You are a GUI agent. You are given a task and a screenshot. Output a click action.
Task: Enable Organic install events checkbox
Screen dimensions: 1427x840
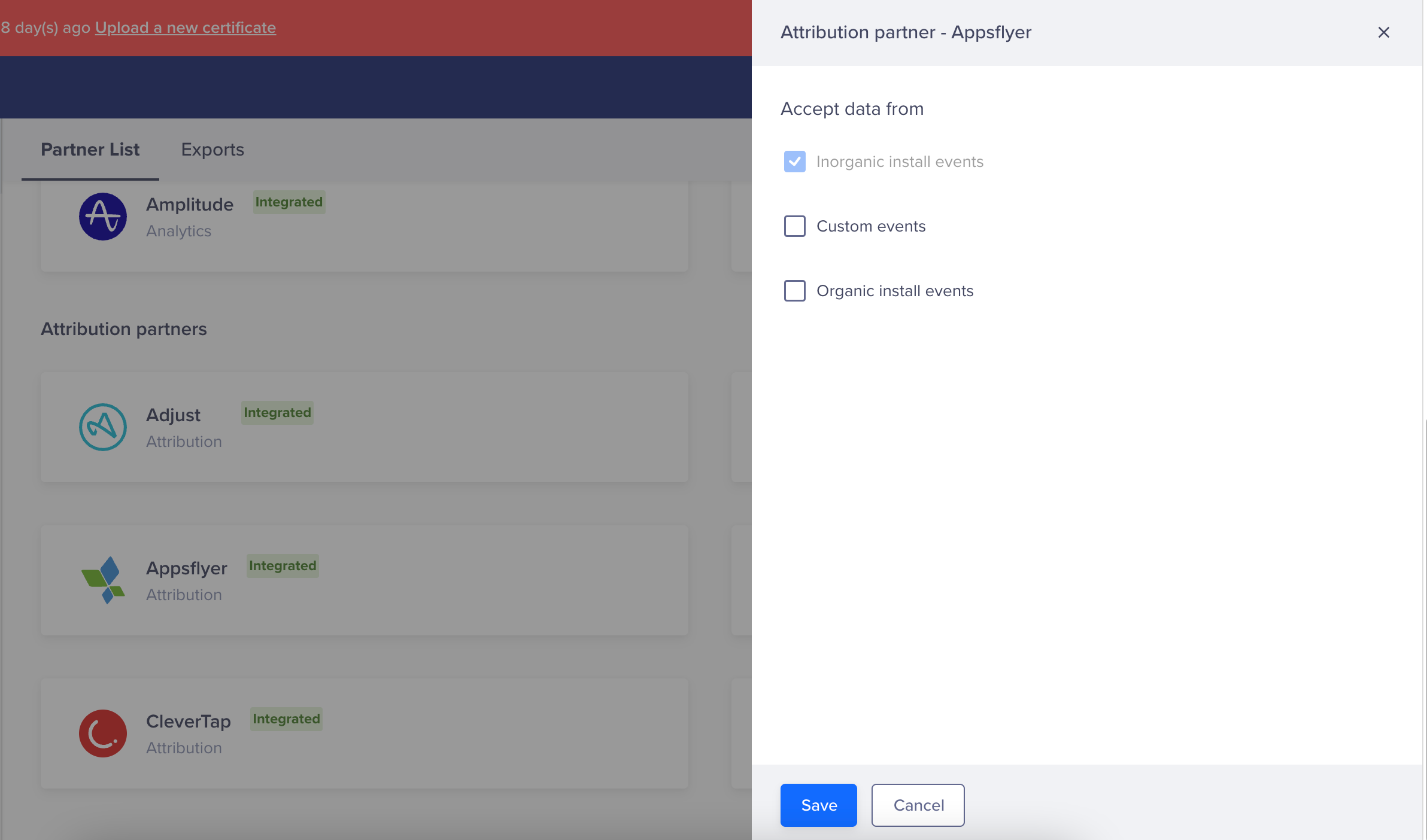[794, 291]
